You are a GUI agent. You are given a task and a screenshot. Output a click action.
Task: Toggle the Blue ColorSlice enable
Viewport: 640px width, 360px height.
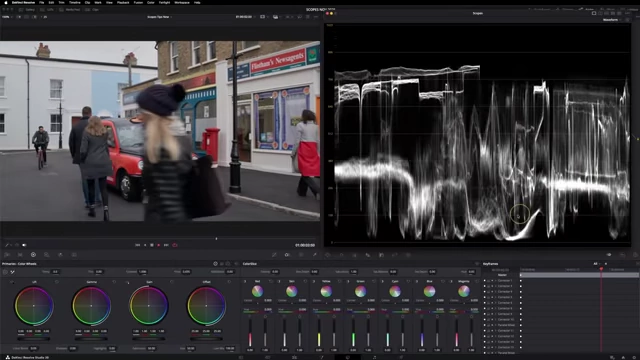(x=417, y=281)
